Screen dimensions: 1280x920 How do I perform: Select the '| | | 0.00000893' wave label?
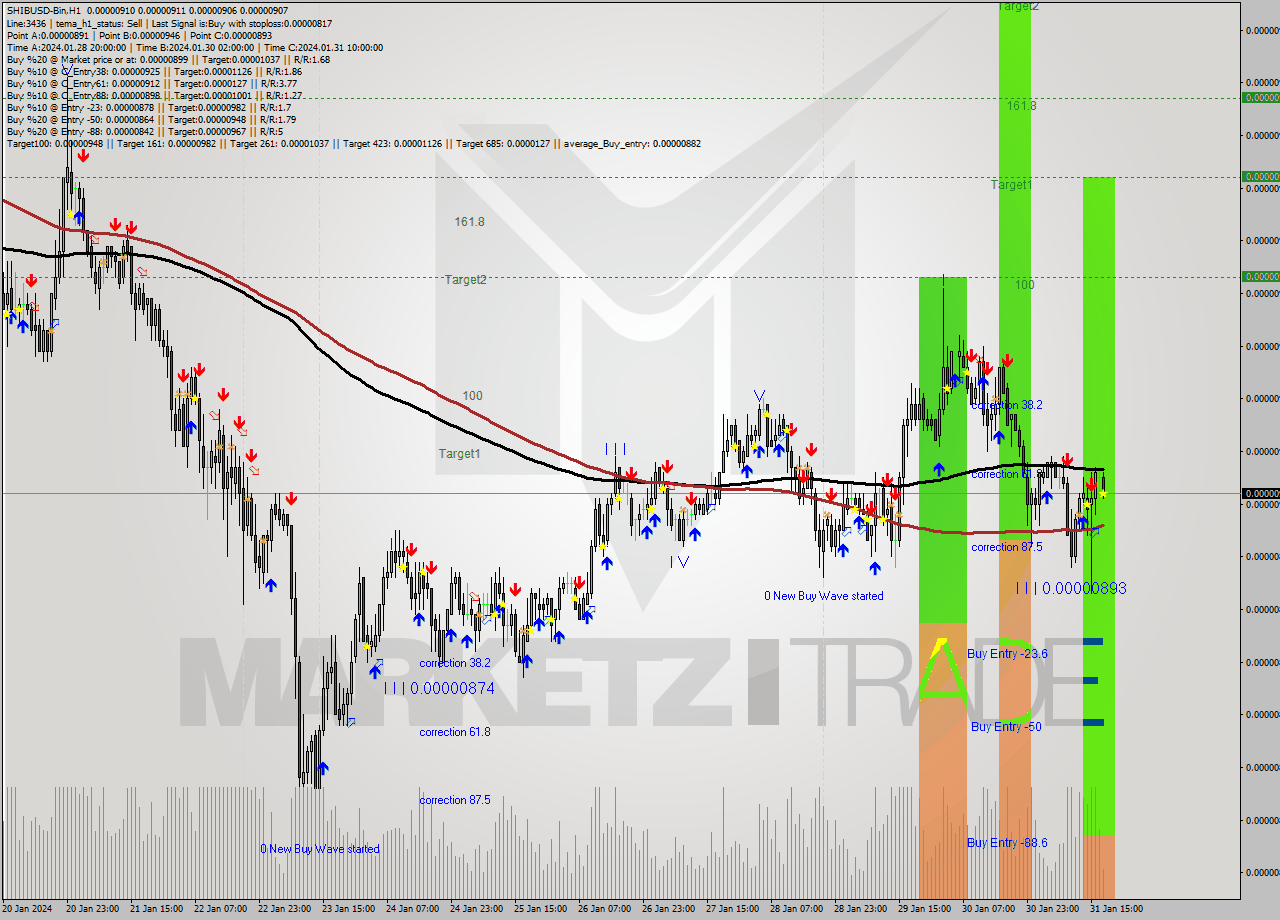click(x=1071, y=589)
